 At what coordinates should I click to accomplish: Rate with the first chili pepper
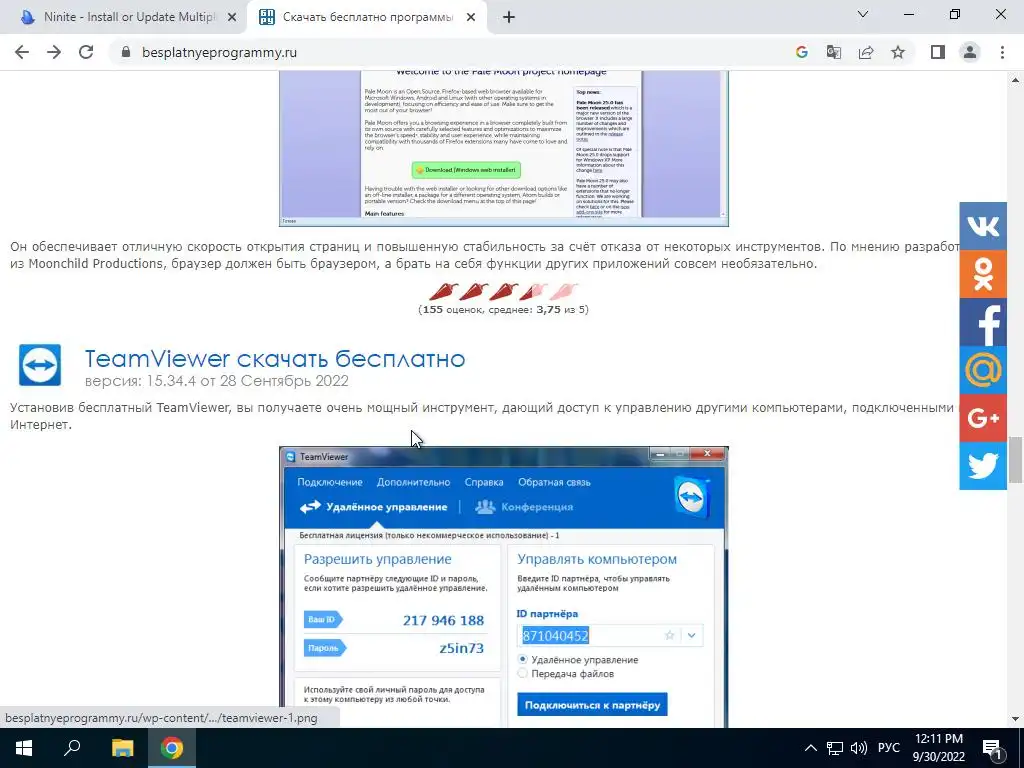click(x=442, y=291)
